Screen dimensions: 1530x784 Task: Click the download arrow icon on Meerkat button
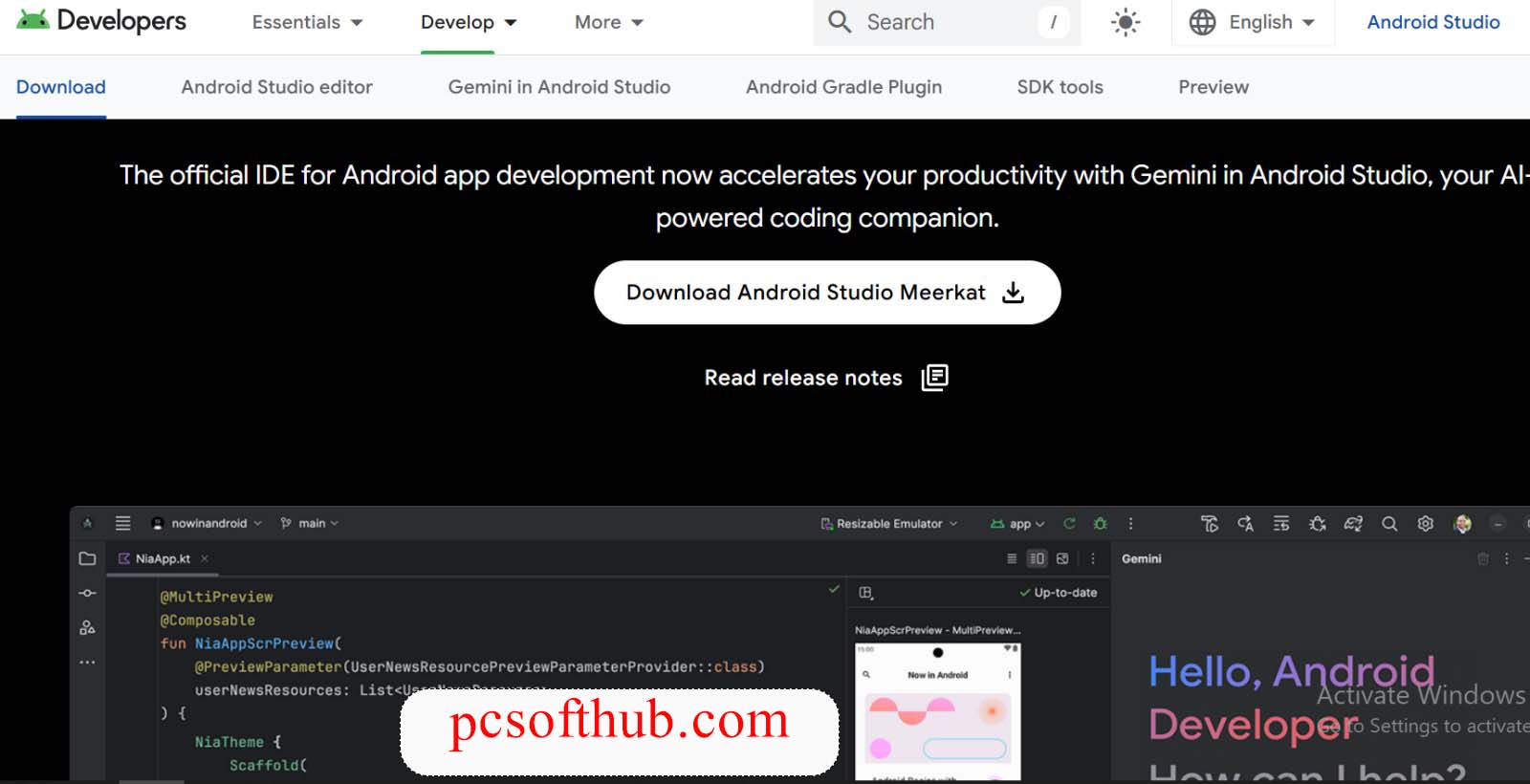[1013, 293]
